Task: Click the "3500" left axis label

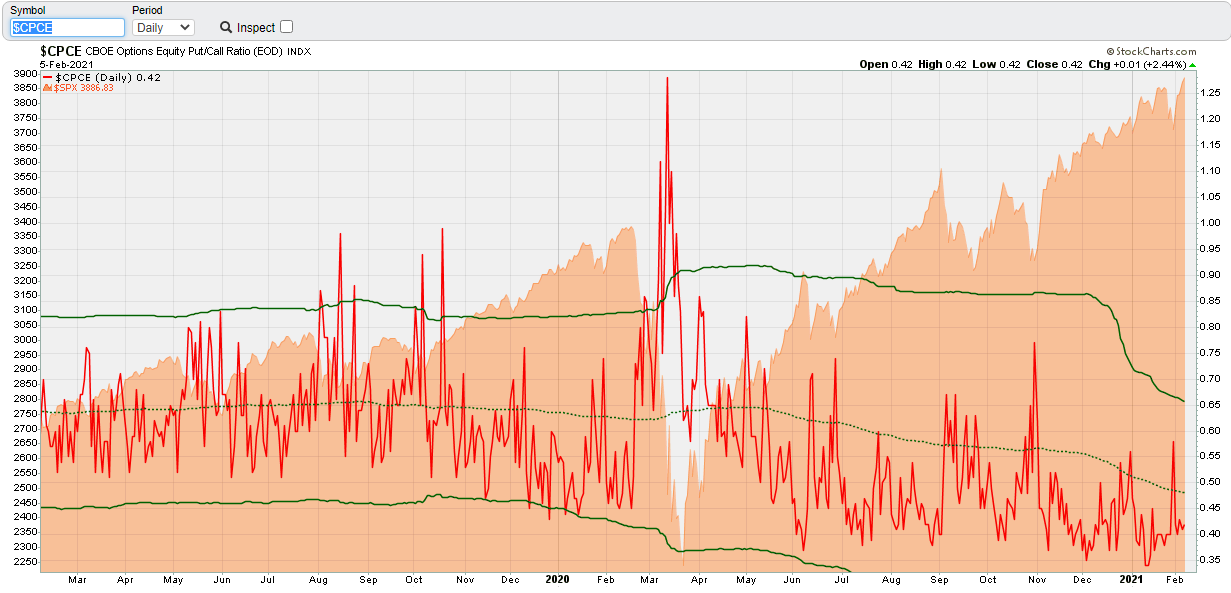Action: [x=25, y=191]
